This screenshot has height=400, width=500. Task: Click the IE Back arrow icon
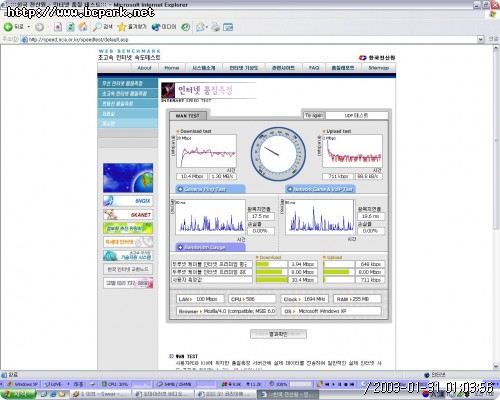pos(8,27)
